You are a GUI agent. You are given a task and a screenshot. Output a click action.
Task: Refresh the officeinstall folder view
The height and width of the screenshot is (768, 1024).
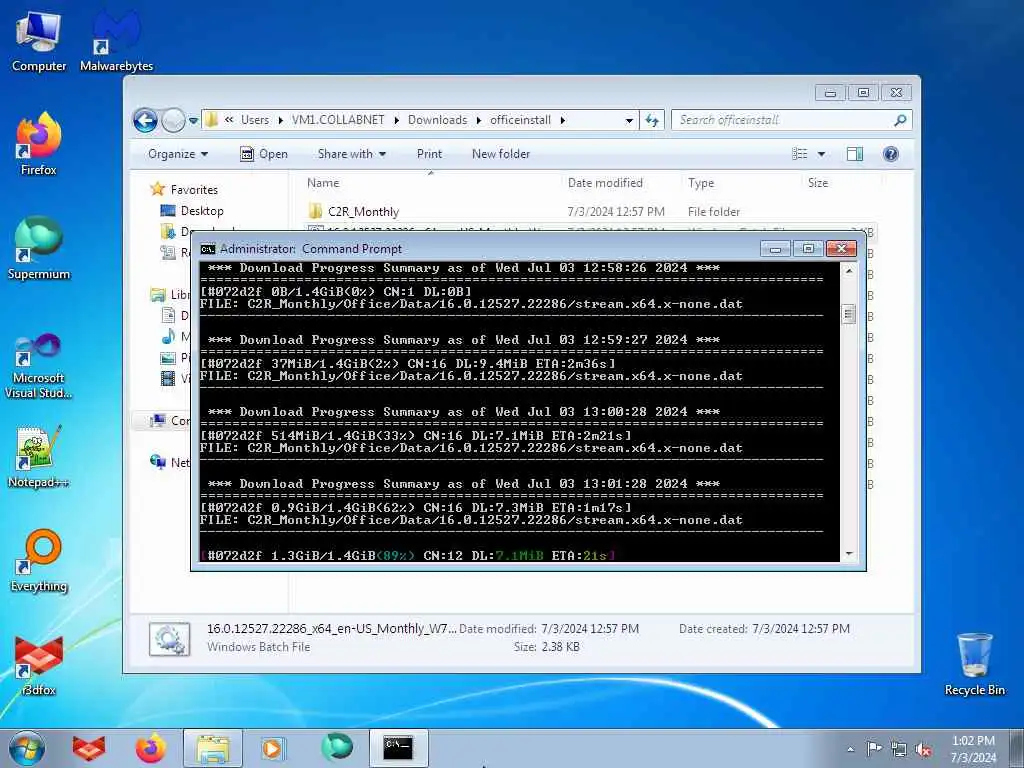pyautogui.click(x=652, y=120)
